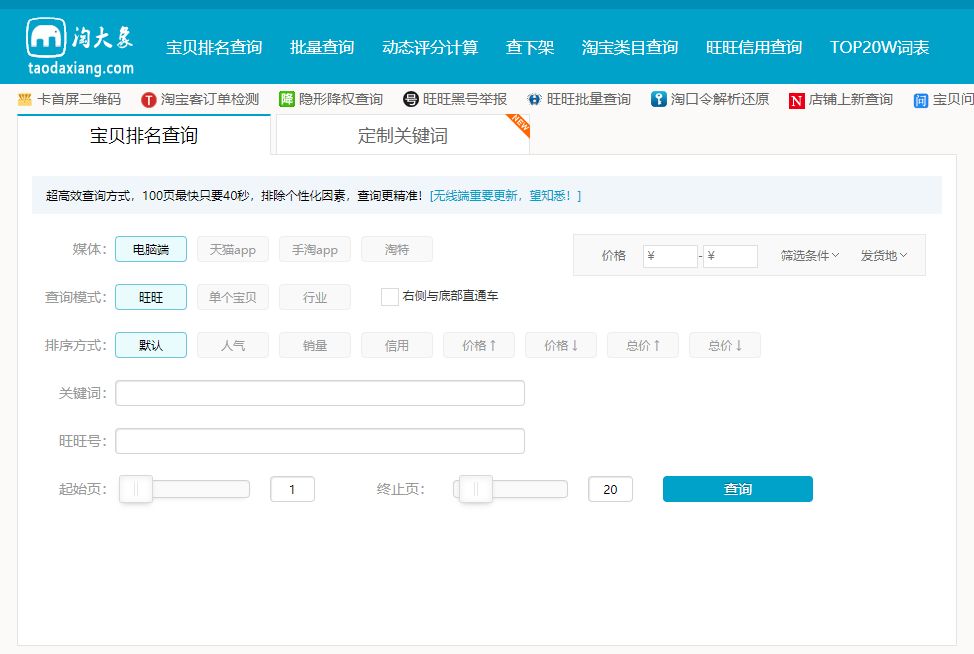
Task: Select 天猫app media option
Action: point(233,249)
